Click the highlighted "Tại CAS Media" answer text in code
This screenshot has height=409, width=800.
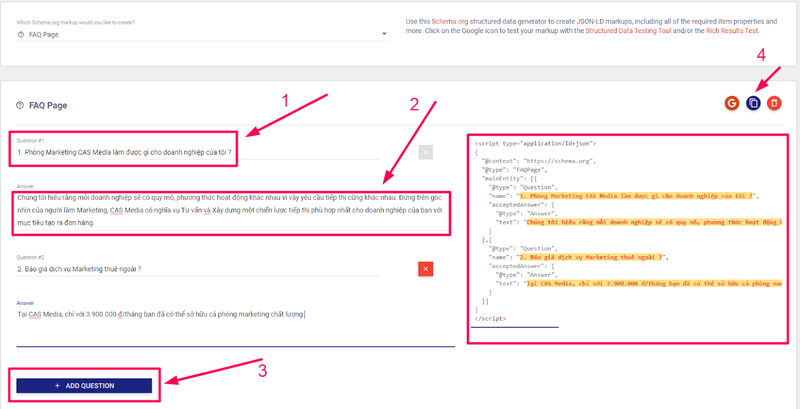pos(653,283)
